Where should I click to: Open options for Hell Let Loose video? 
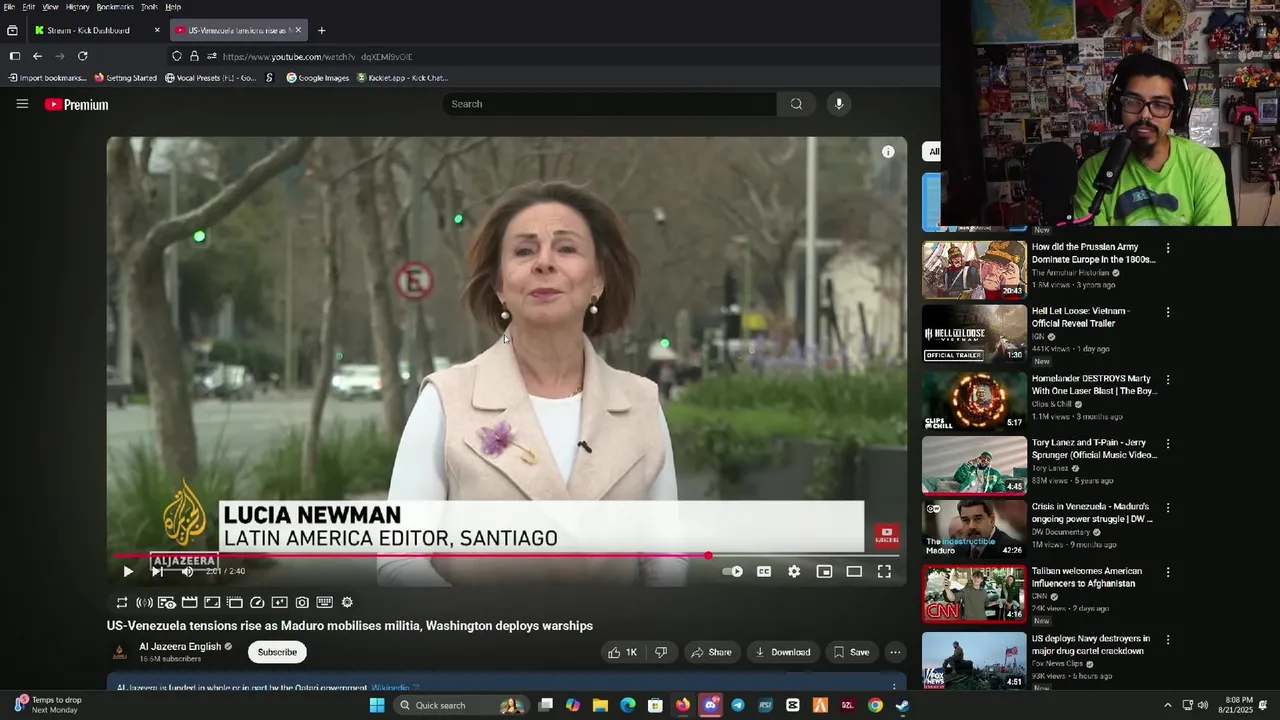tap(1167, 312)
